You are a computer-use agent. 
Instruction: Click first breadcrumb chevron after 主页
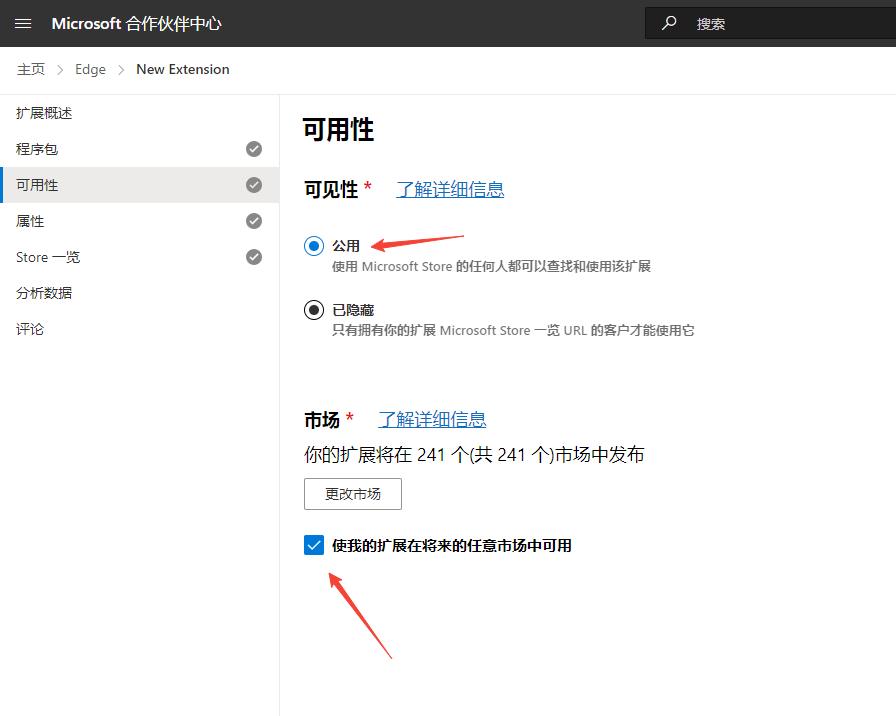pos(60,70)
